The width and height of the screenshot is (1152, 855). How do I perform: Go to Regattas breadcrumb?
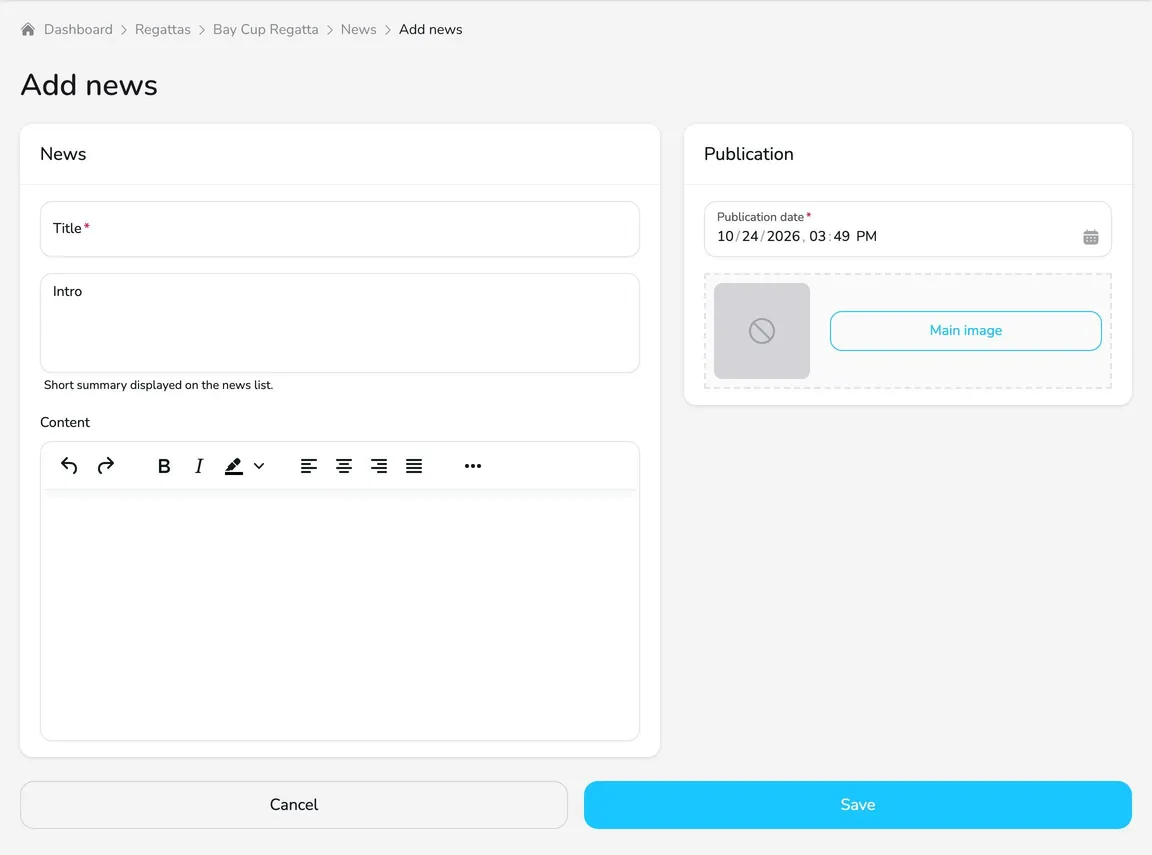point(162,29)
